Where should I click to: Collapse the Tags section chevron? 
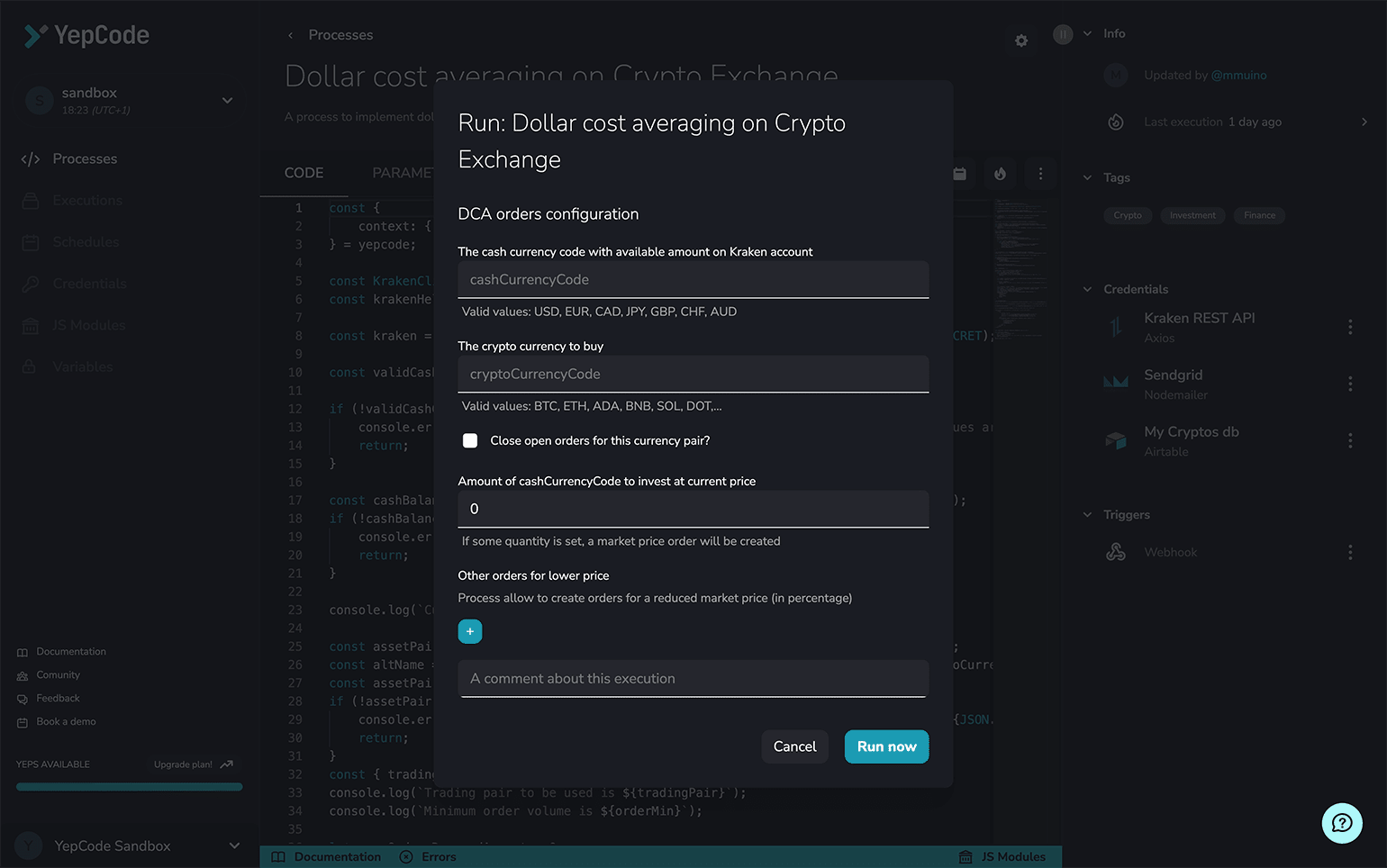1087,177
